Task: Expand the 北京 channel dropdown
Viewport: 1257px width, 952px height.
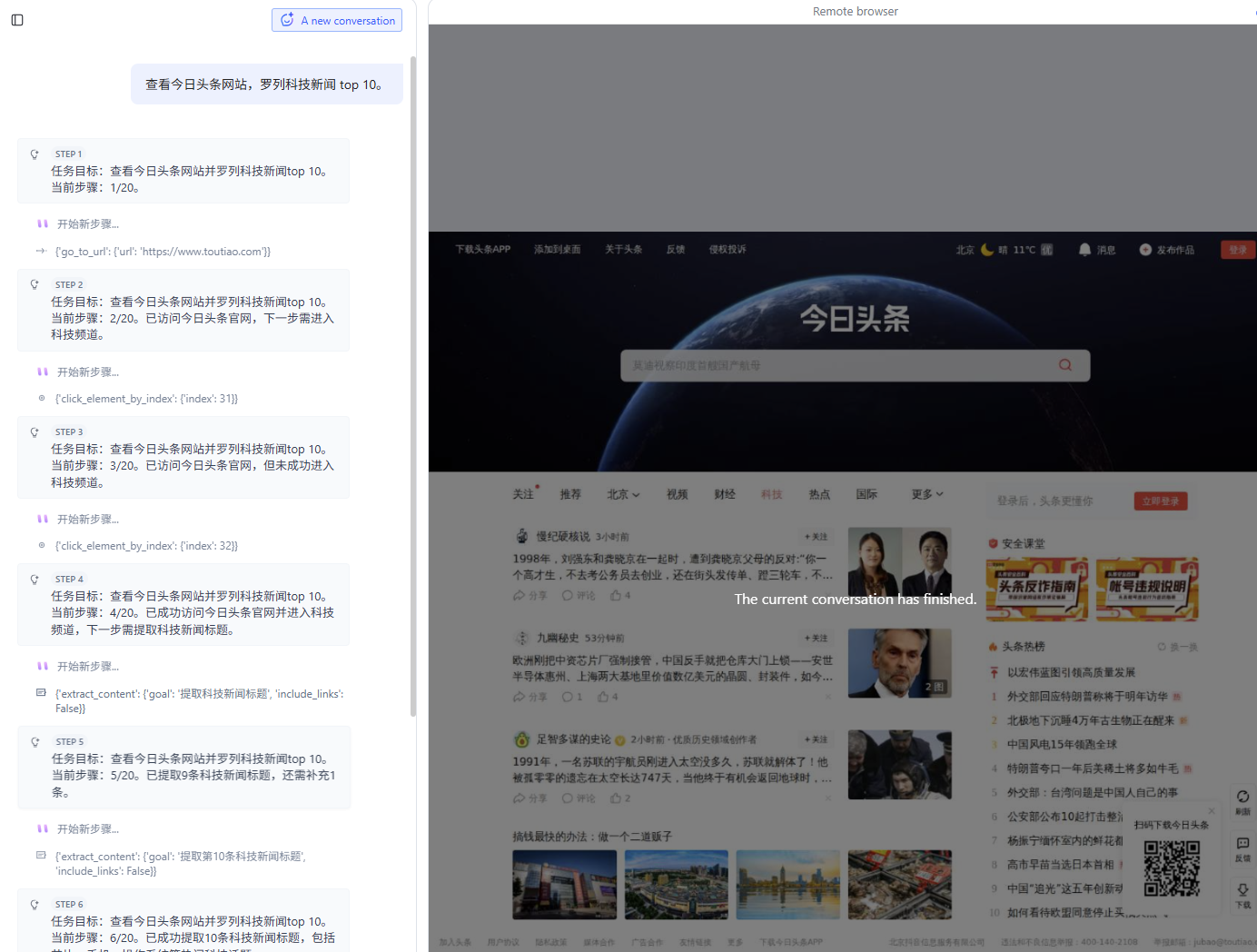Action: (623, 494)
